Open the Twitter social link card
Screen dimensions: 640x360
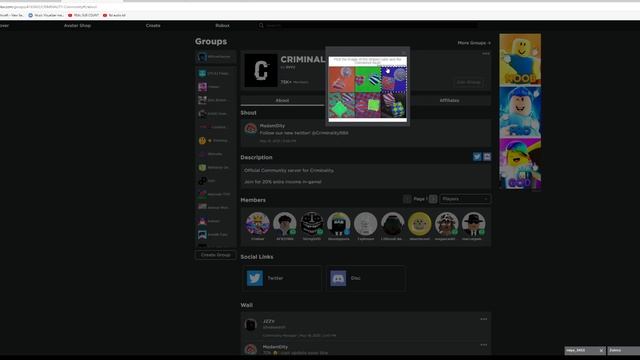pyautogui.click(x=281, y=278)
